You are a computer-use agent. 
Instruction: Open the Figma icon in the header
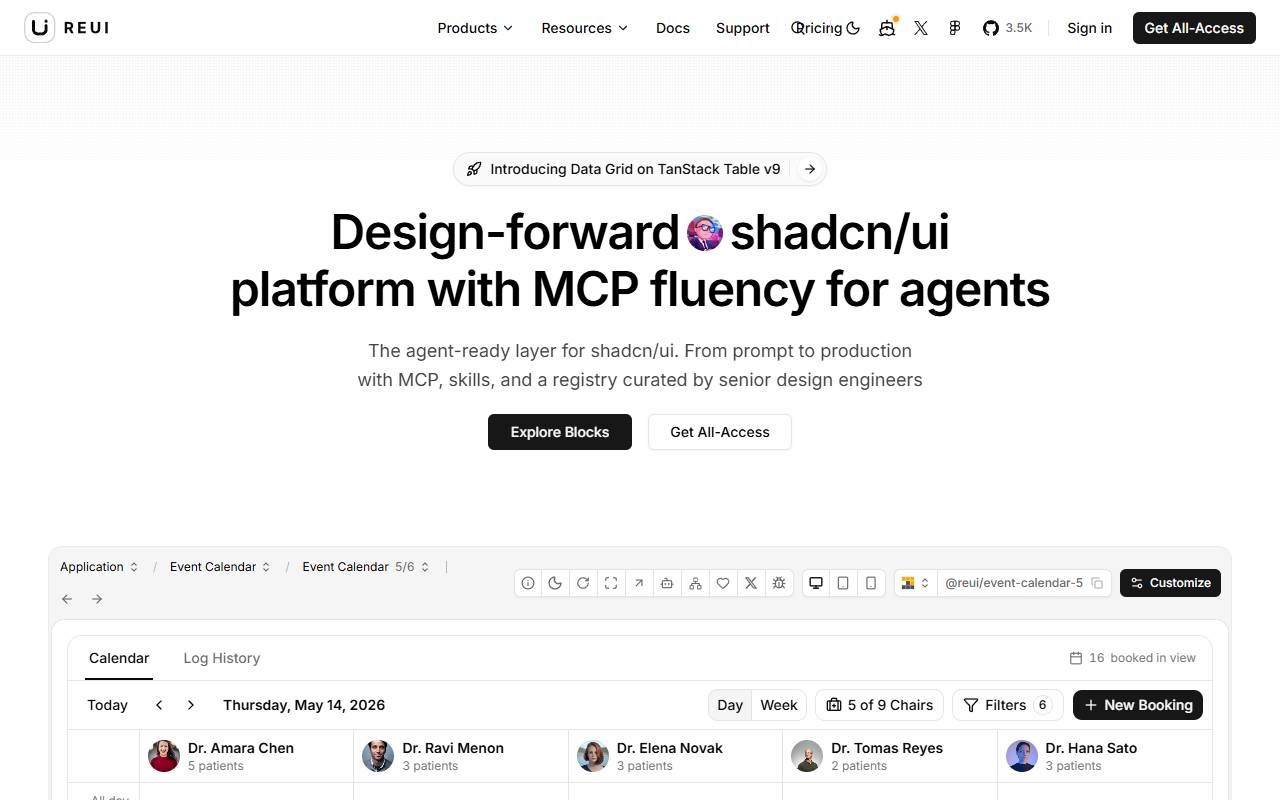coord(955,28)
